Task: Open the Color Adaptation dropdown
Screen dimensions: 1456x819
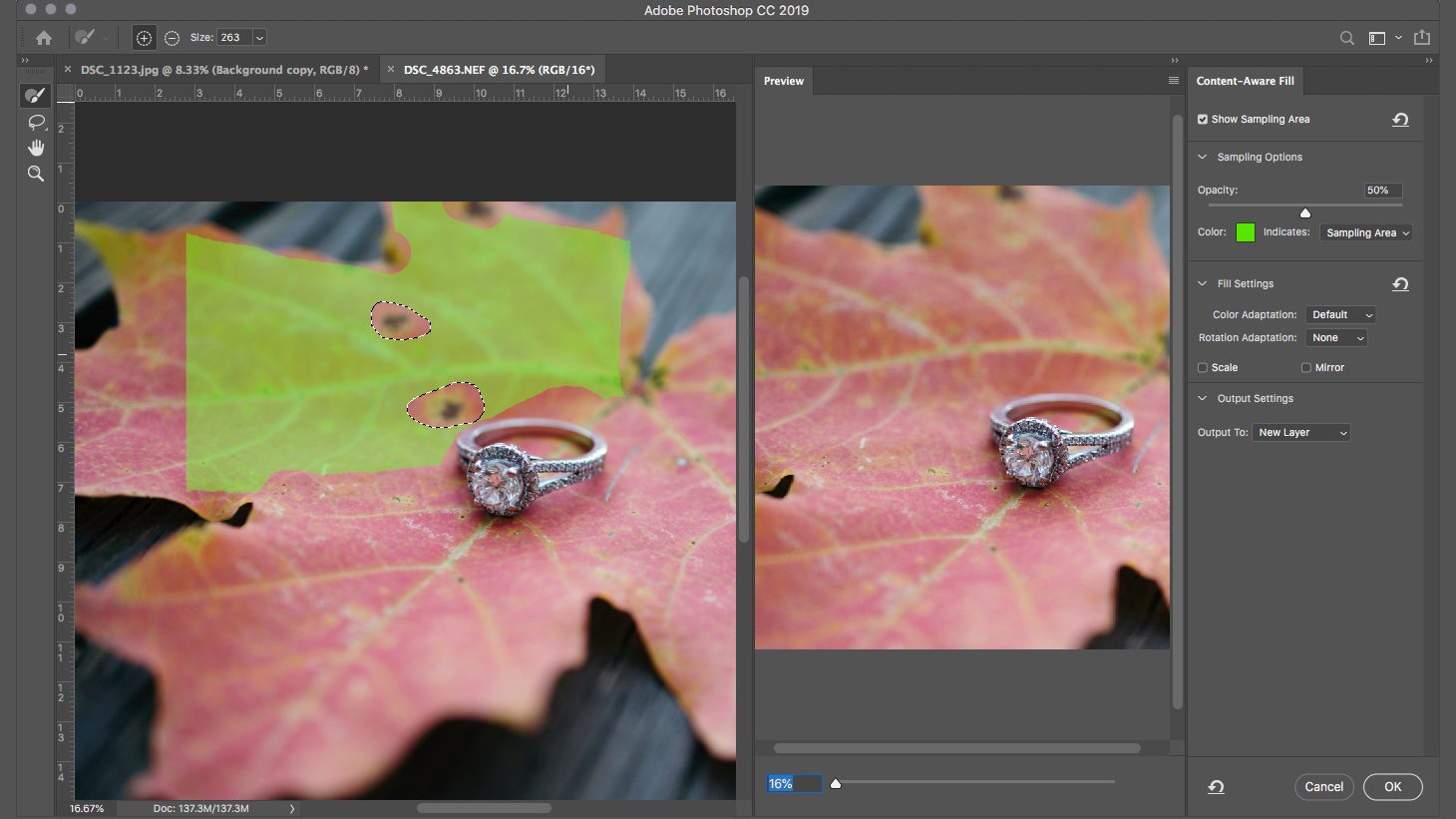Action: 1340,315
